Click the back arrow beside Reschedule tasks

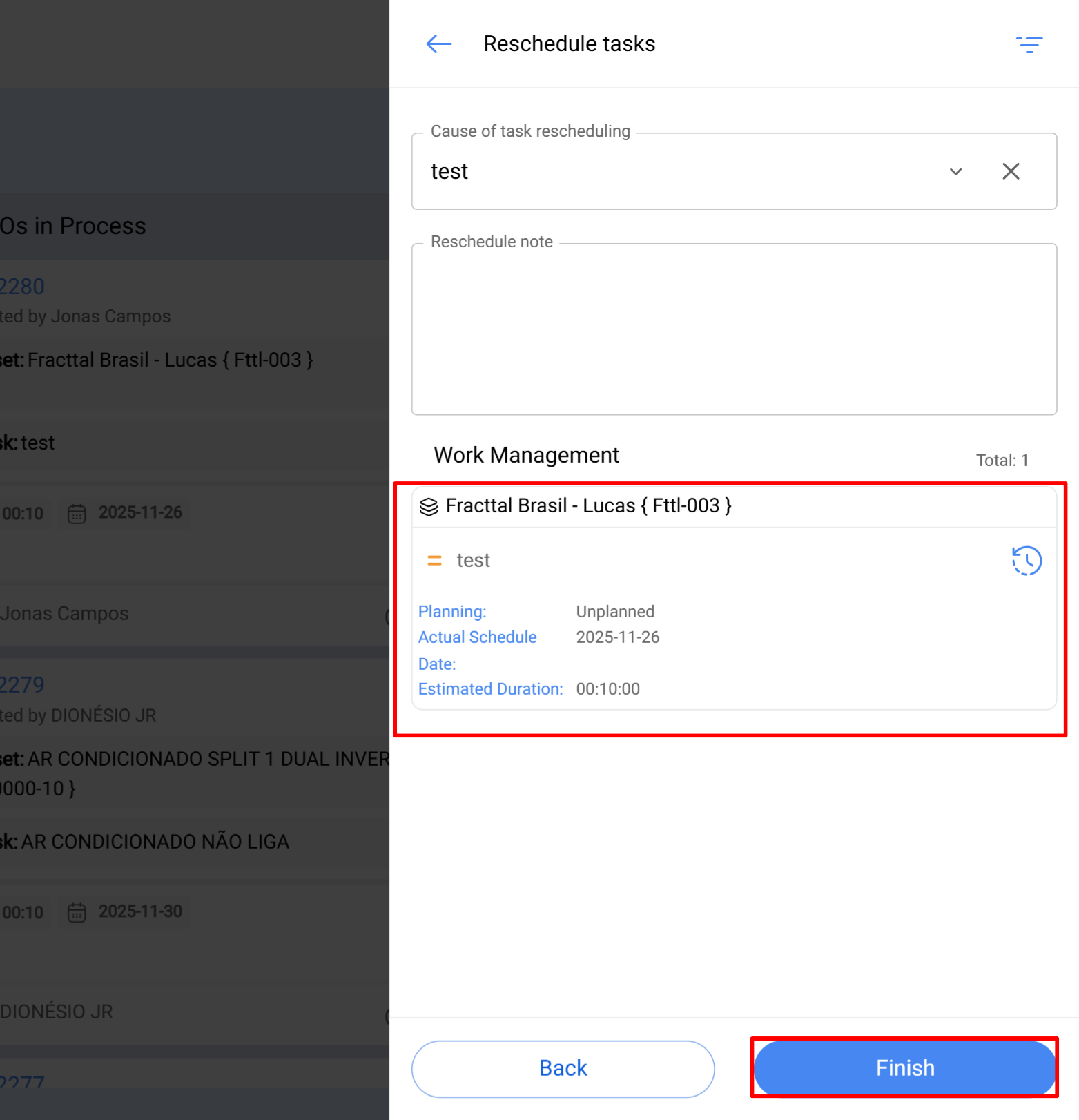tap(438, 44)
